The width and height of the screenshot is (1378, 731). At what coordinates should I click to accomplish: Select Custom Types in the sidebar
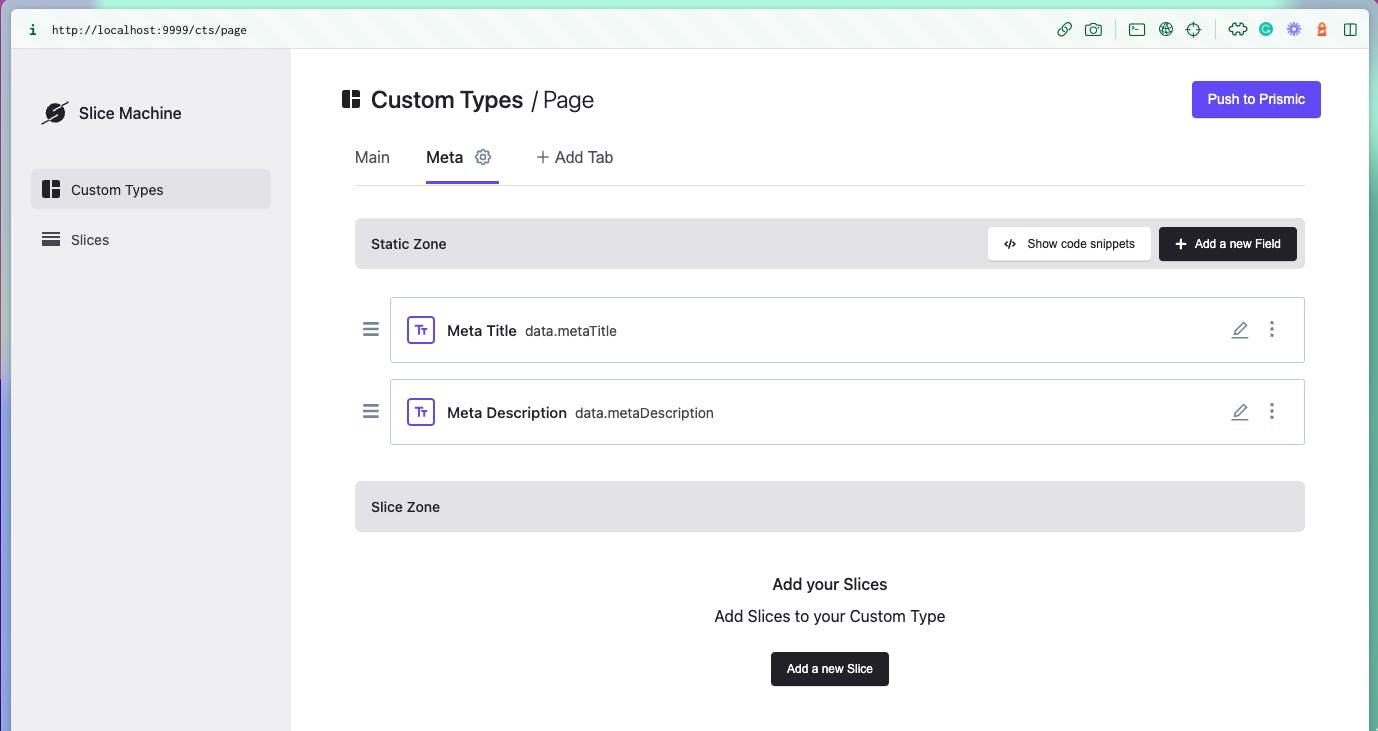click(116, 189)
